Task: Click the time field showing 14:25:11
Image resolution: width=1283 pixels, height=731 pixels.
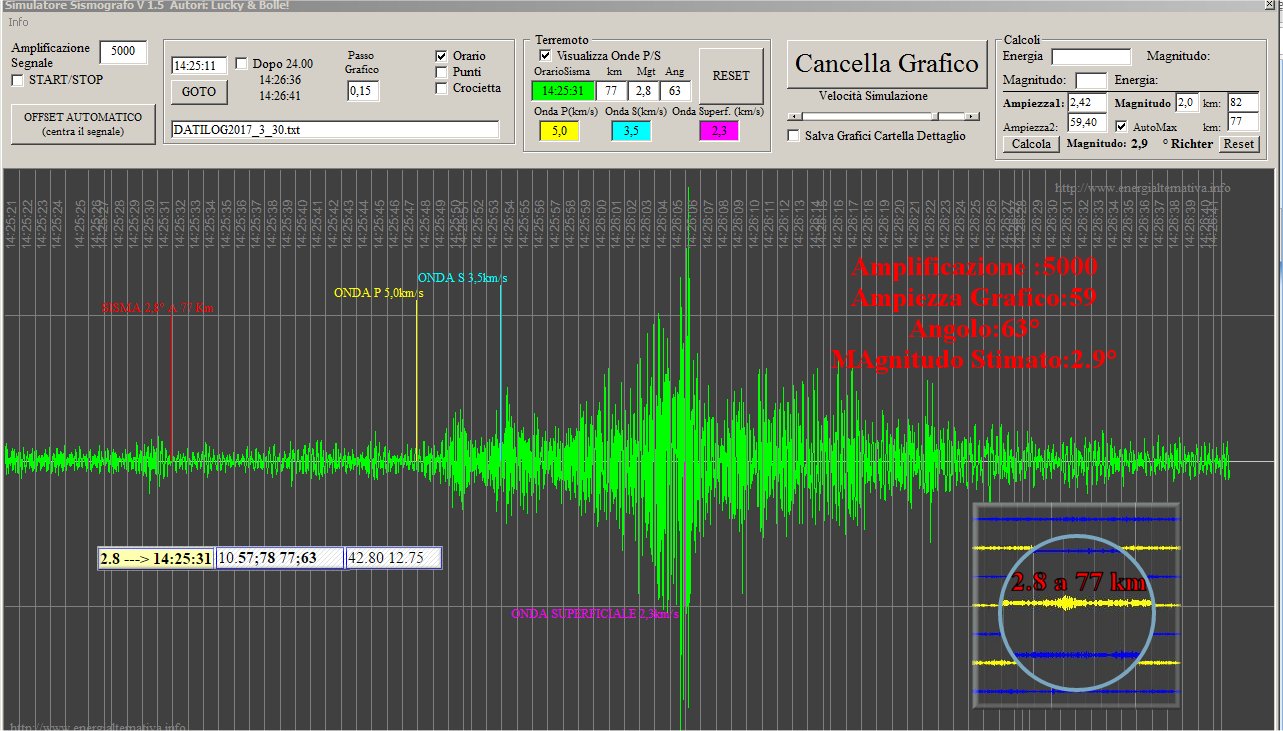Action: tap(199, 66)
